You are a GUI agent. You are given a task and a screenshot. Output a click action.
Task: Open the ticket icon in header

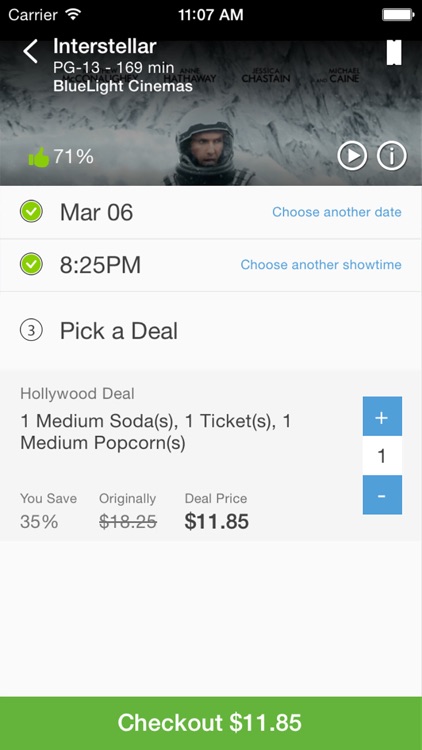tap(394, 52)
